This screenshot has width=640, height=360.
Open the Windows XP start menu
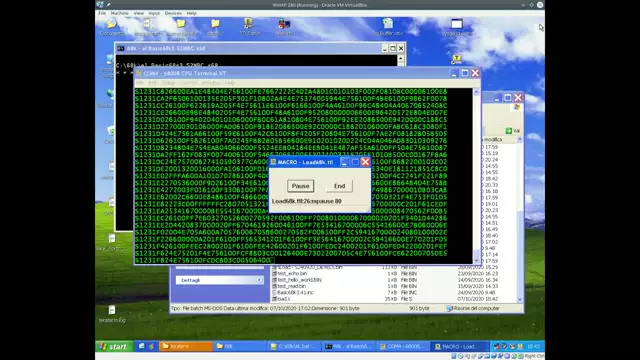(114, 347)
